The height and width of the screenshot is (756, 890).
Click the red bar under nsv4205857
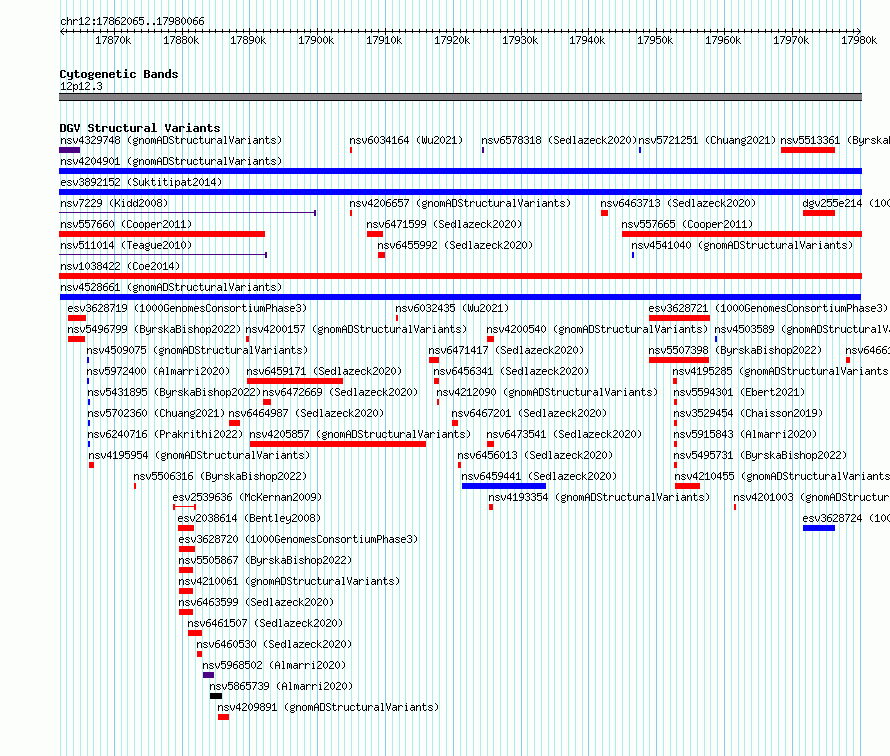(x=338, y=444)
